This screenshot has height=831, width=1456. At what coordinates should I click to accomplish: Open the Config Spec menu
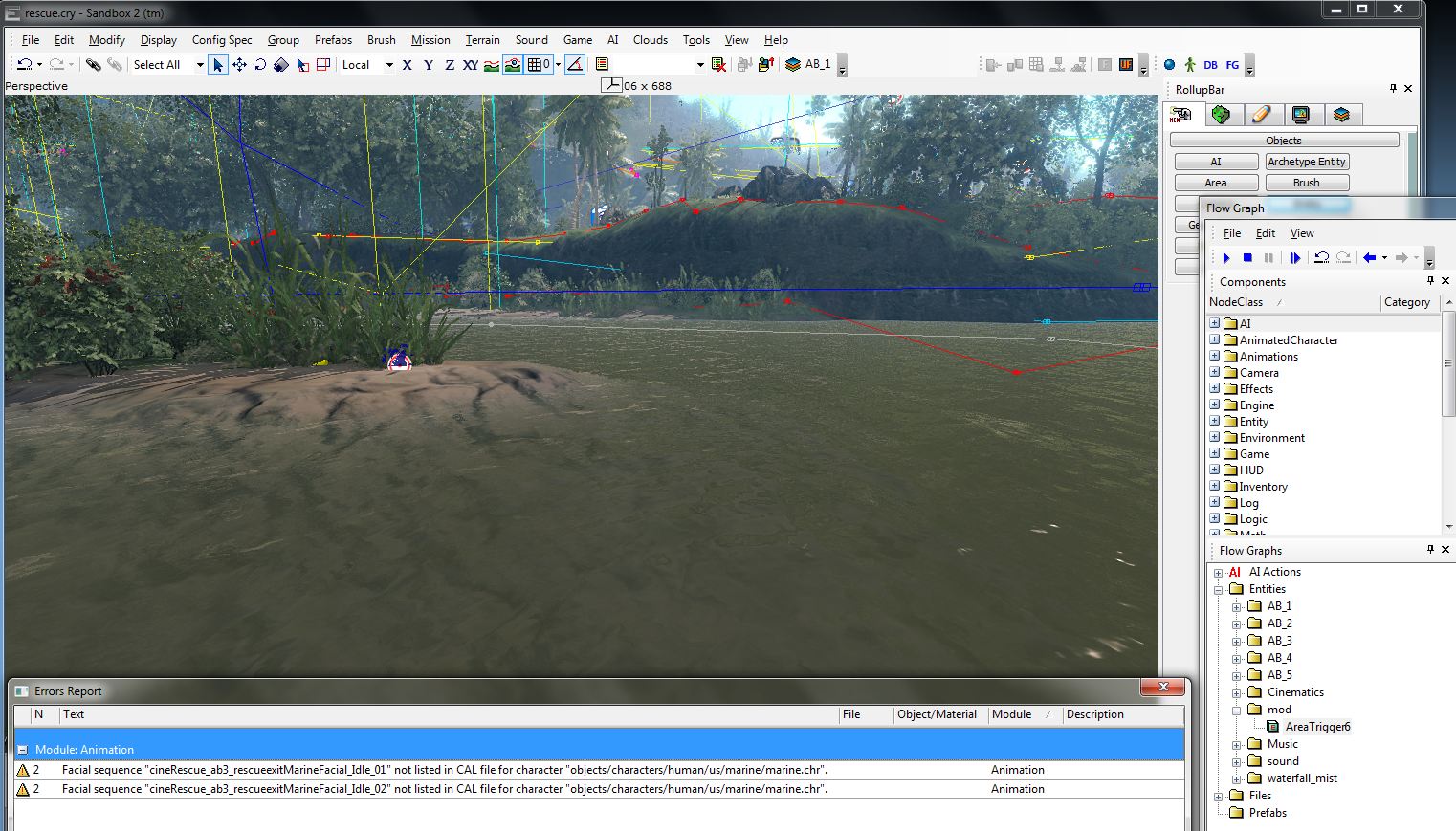pos(222,40)
